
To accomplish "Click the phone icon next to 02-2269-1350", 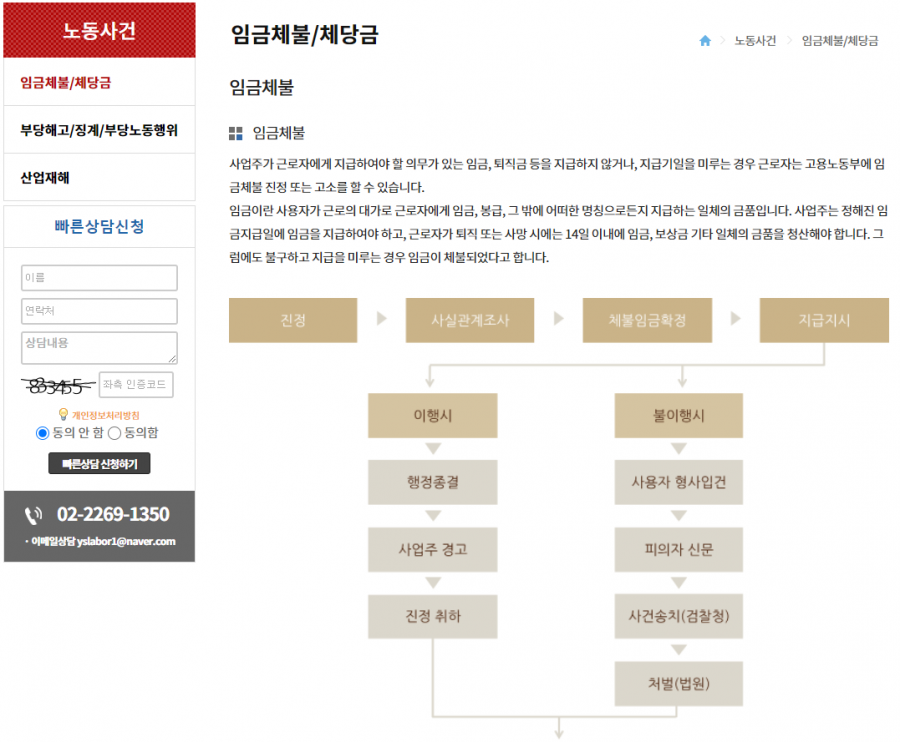I will (34, 515).
